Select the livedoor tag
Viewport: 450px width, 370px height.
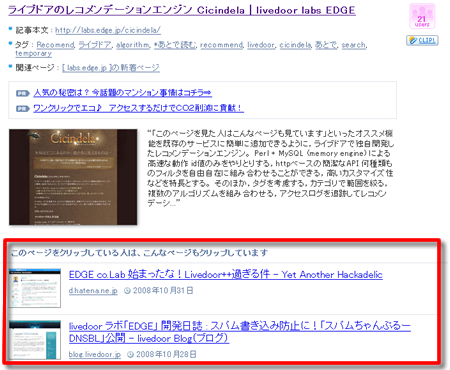261,45
